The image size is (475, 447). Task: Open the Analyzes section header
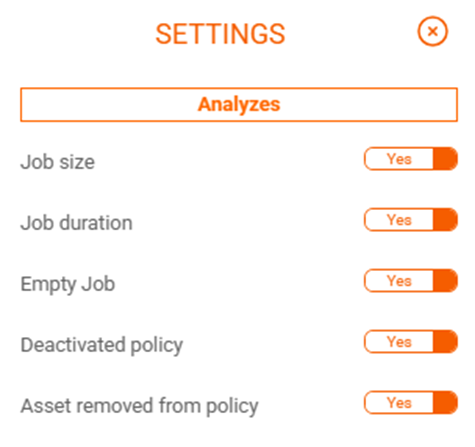point(239,105)
